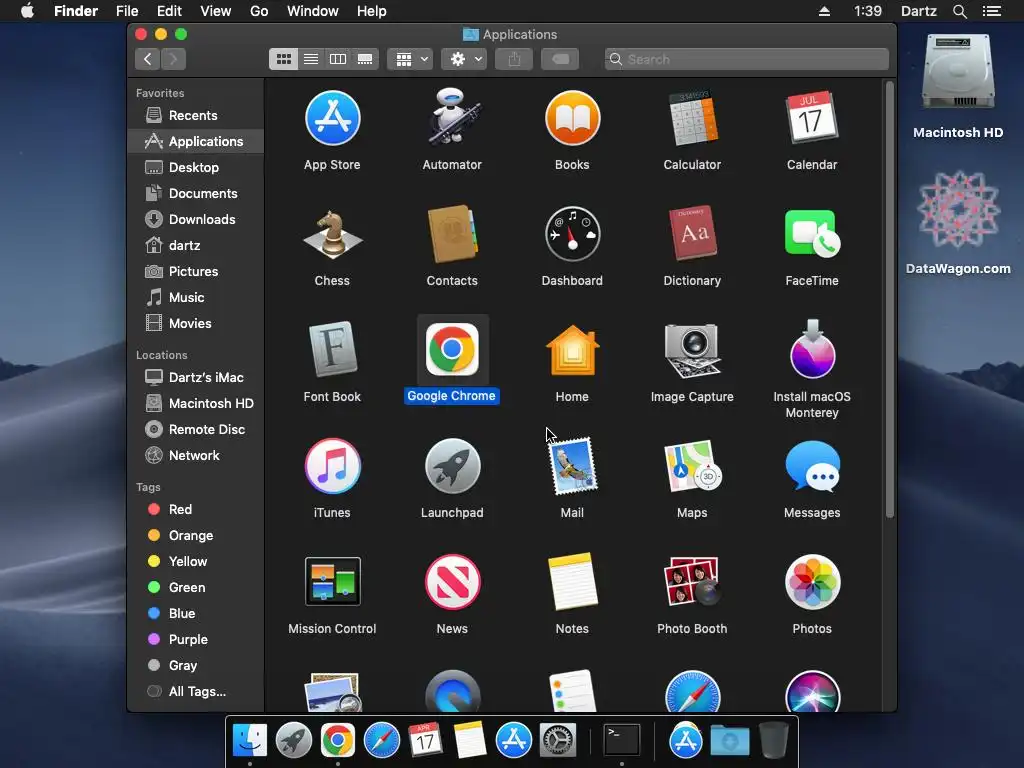Image resolution: width=1024 pixels, height=768 pixels.
Task: Open the Help menu
Action: (x=372, y=11)
